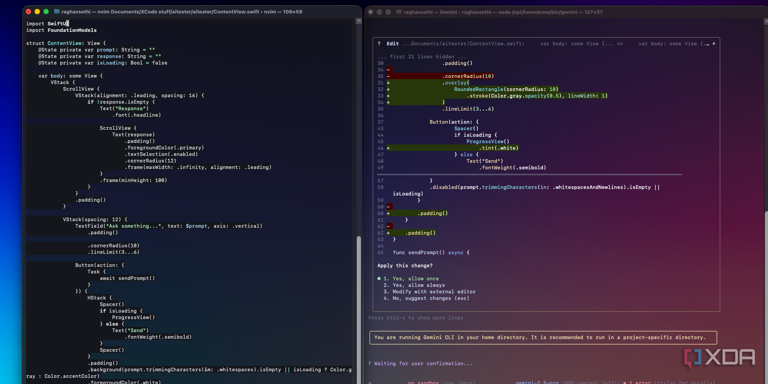Click the scrollbar thumb in the nvim window
This screenshot has width=768, height=384.
[x=359, y=309]
